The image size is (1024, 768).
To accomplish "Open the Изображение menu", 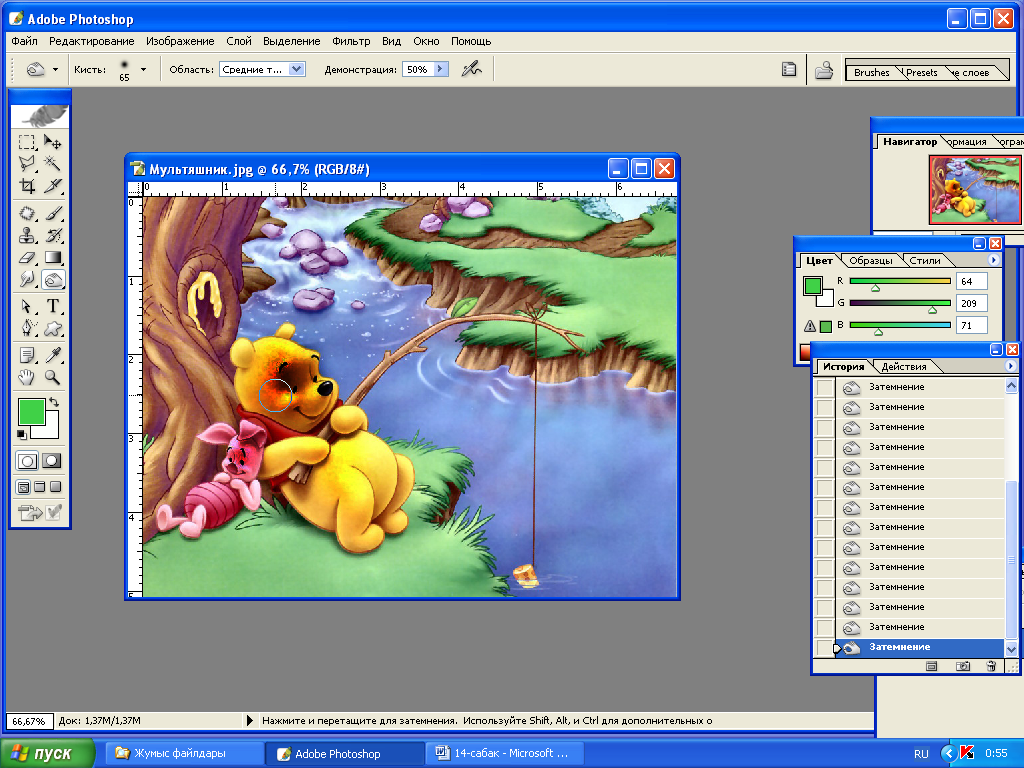I will point(180,41).
